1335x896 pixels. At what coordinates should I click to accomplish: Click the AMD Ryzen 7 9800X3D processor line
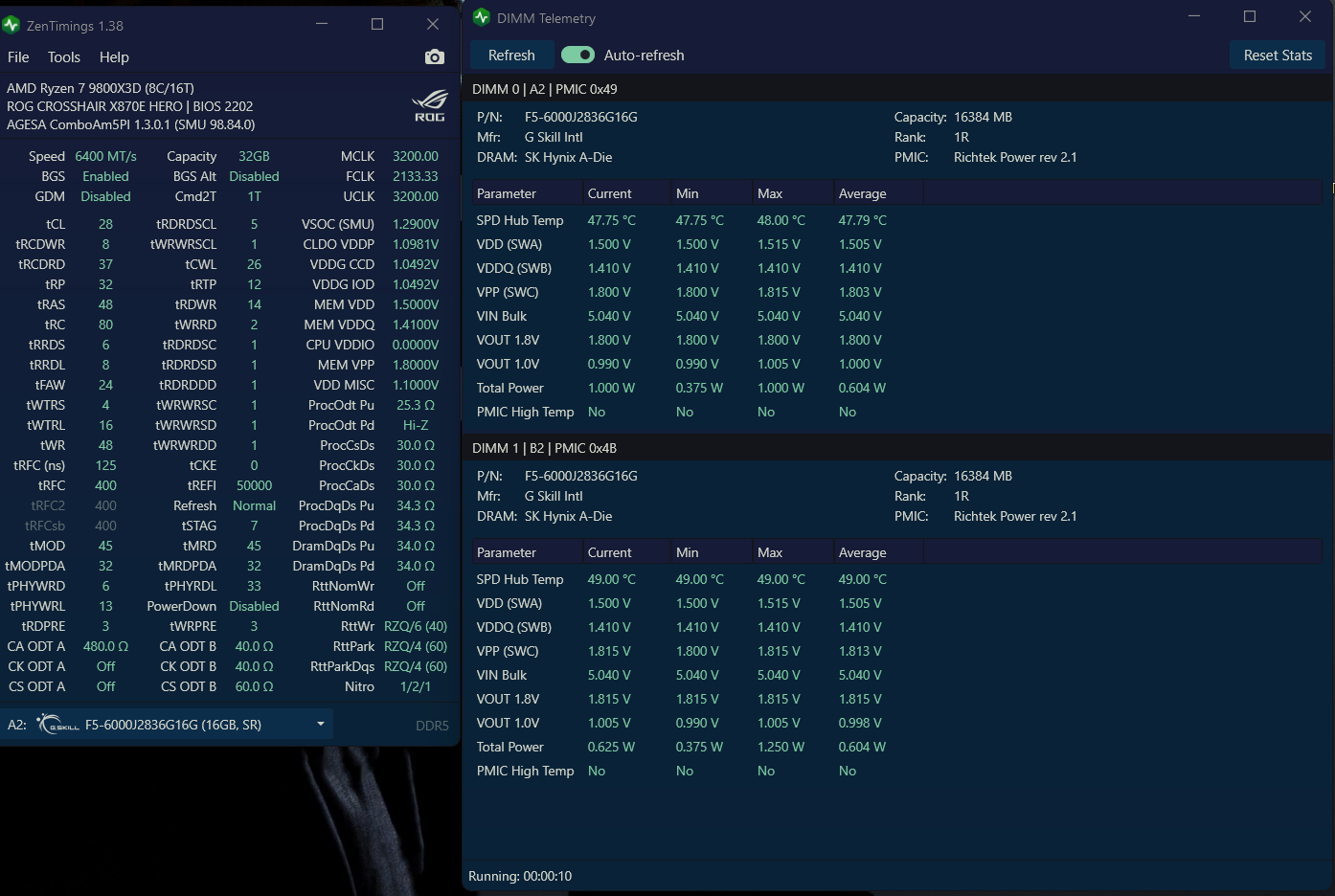(x=101, y=88)
